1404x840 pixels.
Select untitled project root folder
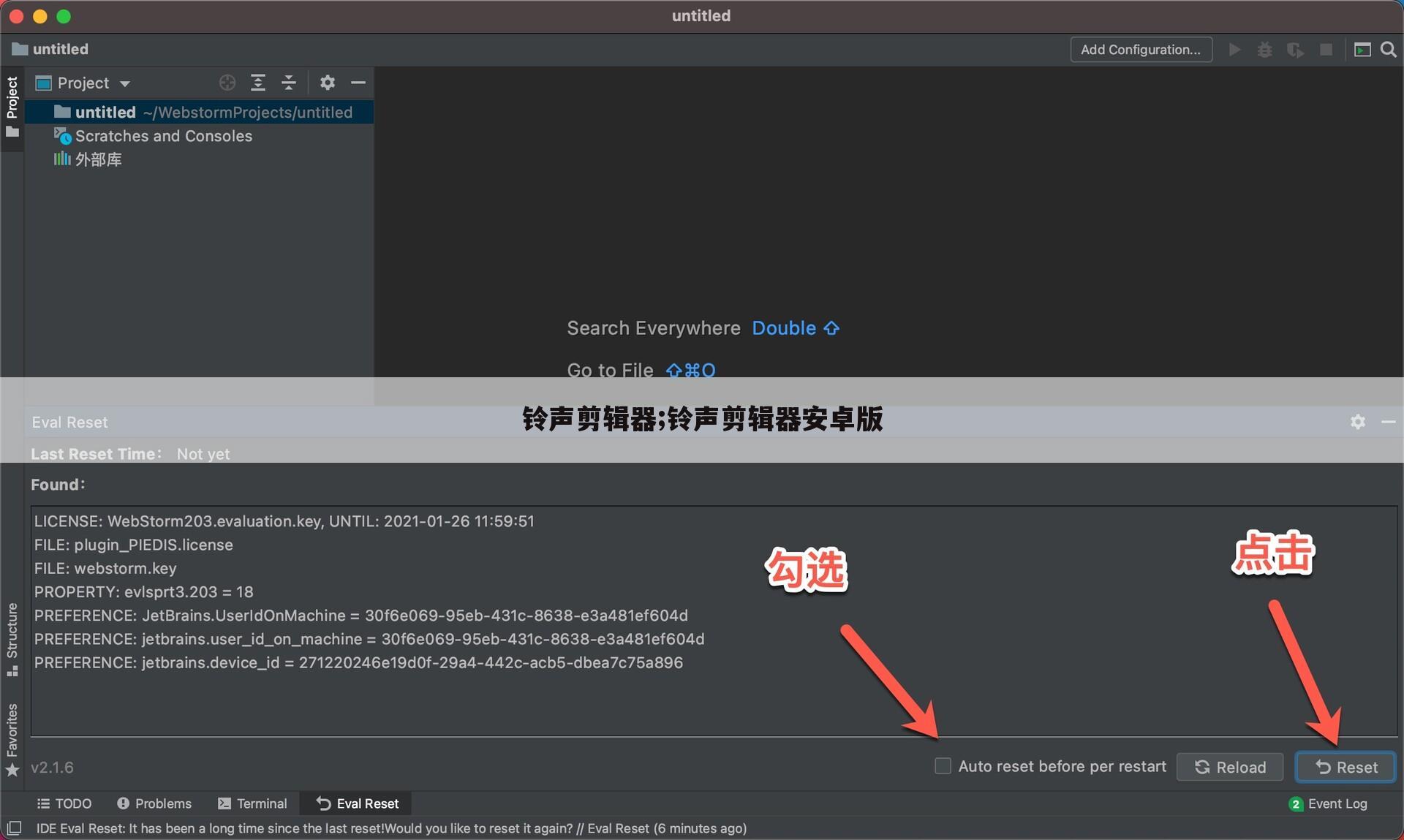(199, 112)
